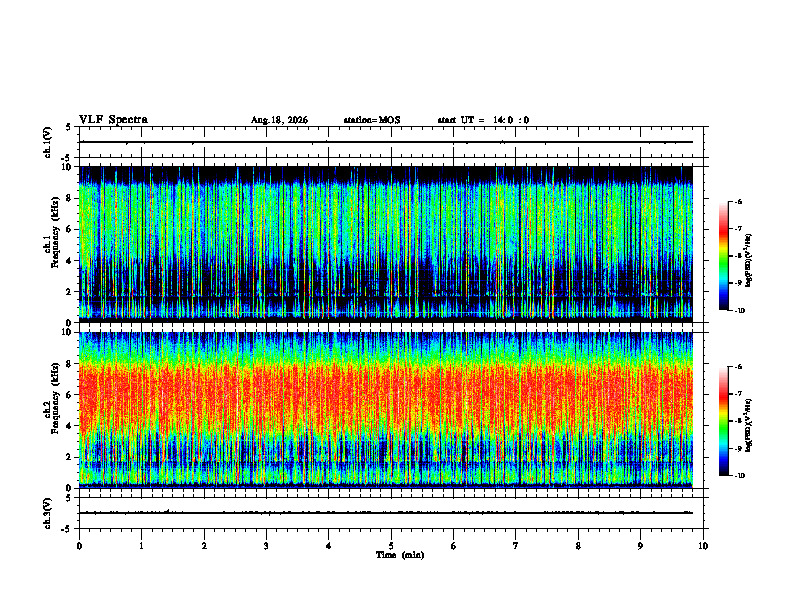792x612 pixels.
Task: Click the "ch.3(V)" axis label
Action: [x=48, y=513]
